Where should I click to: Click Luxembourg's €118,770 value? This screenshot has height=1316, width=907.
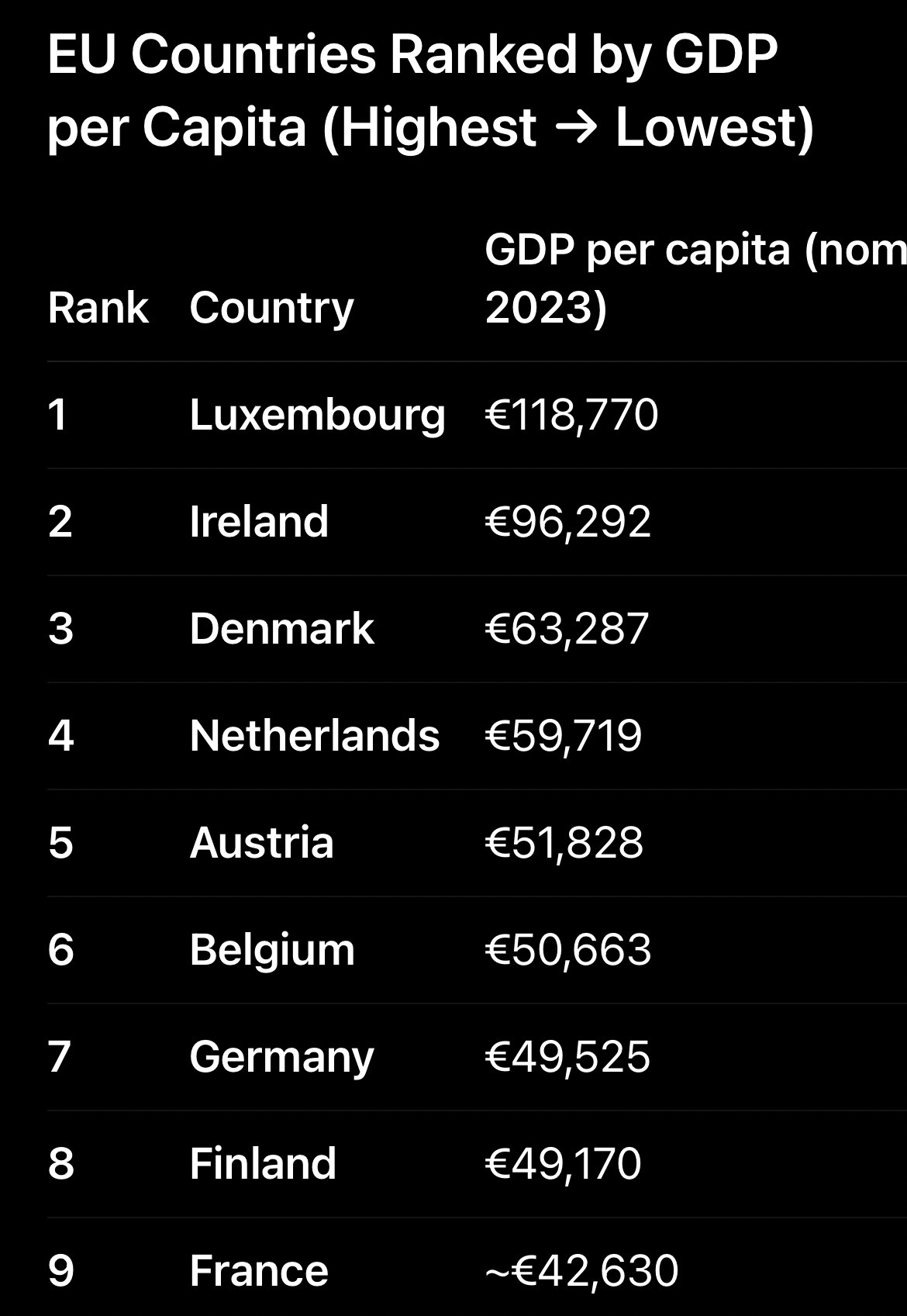point(571,415)
